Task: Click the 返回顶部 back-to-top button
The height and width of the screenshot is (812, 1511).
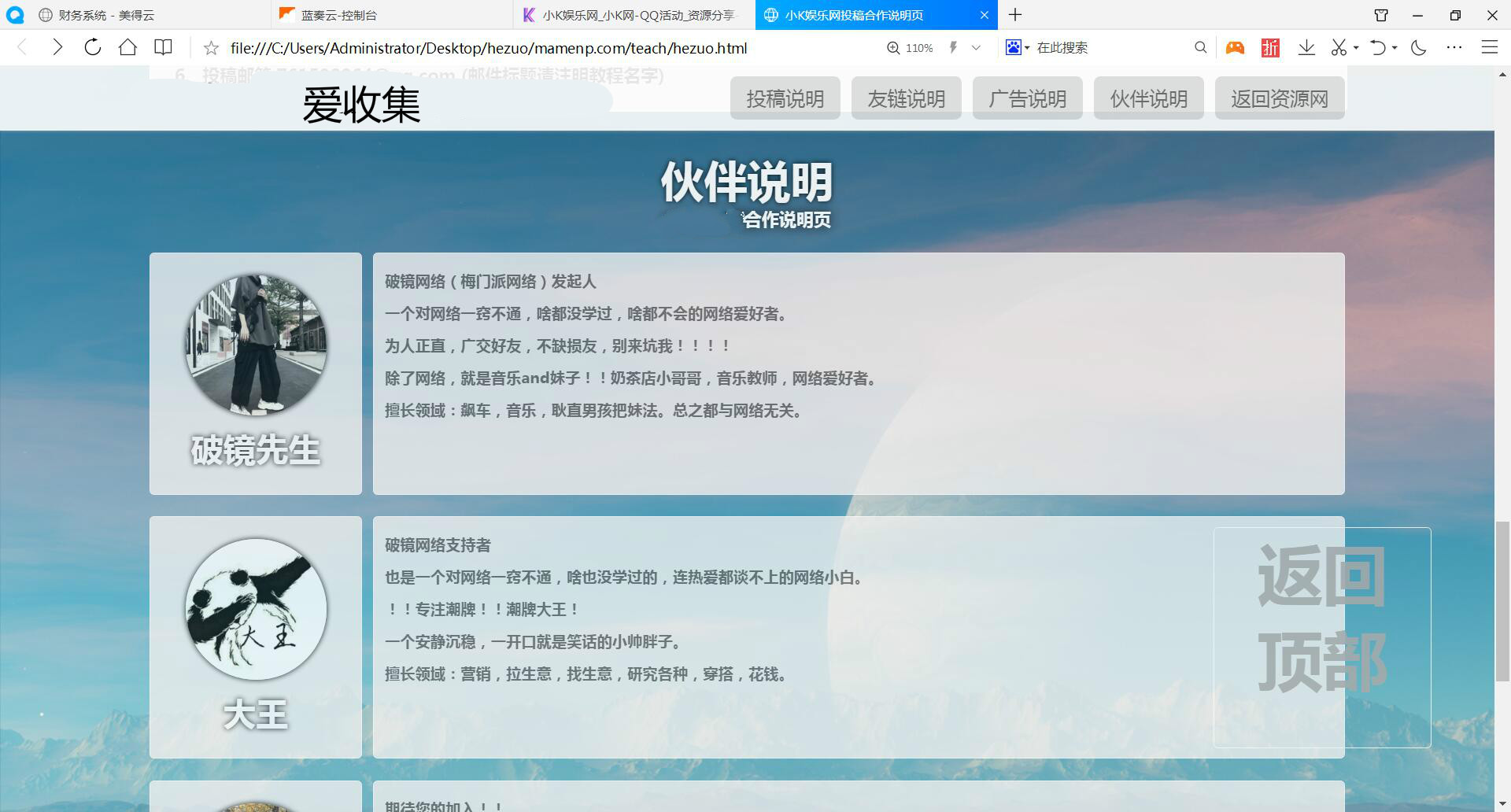Action: 1322,637
